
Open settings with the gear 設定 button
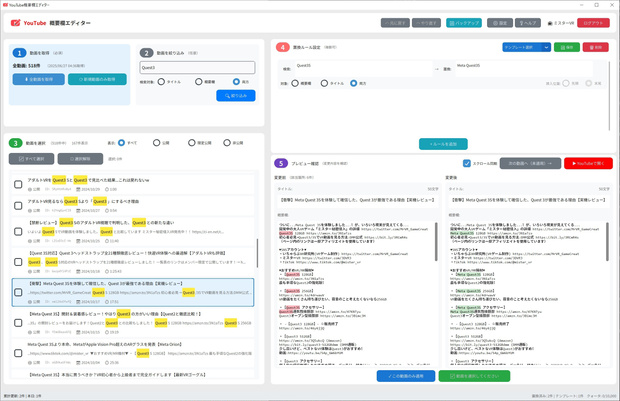(x=500, y=23)
